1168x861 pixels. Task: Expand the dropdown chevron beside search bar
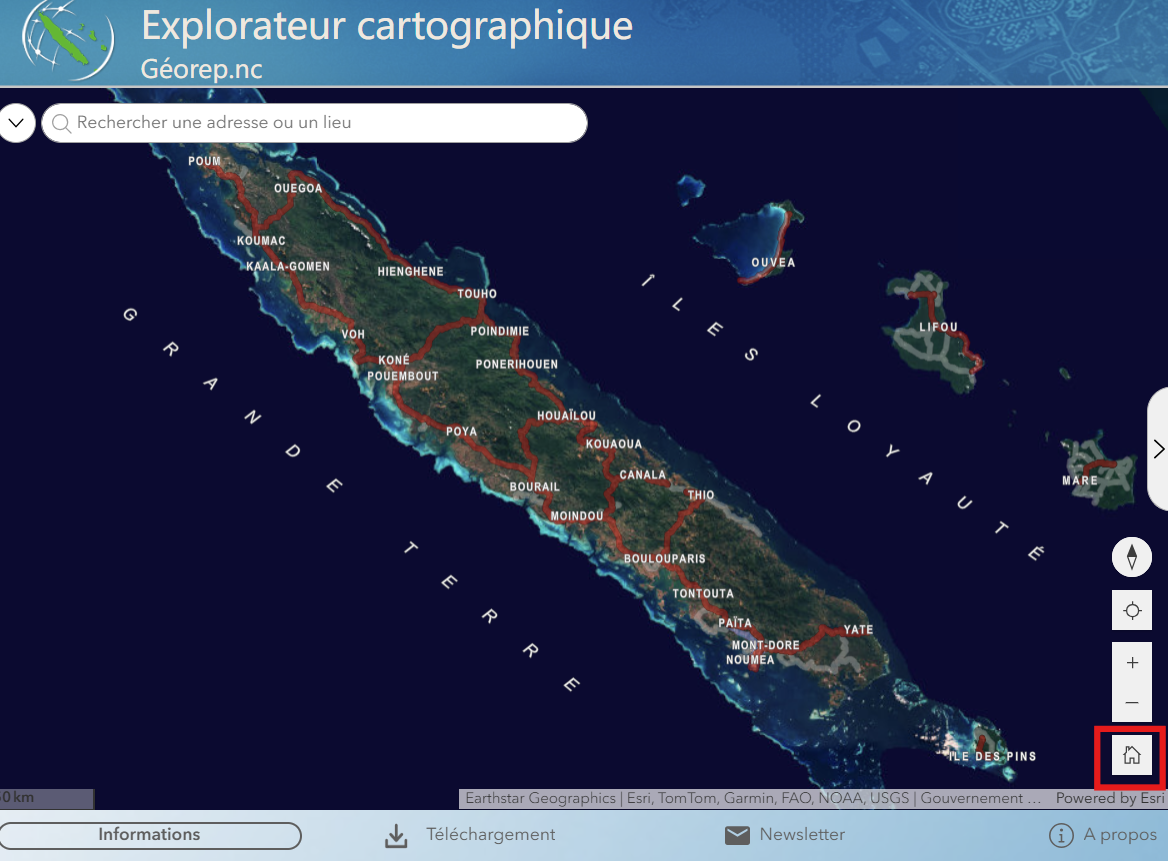click(16, 123)
